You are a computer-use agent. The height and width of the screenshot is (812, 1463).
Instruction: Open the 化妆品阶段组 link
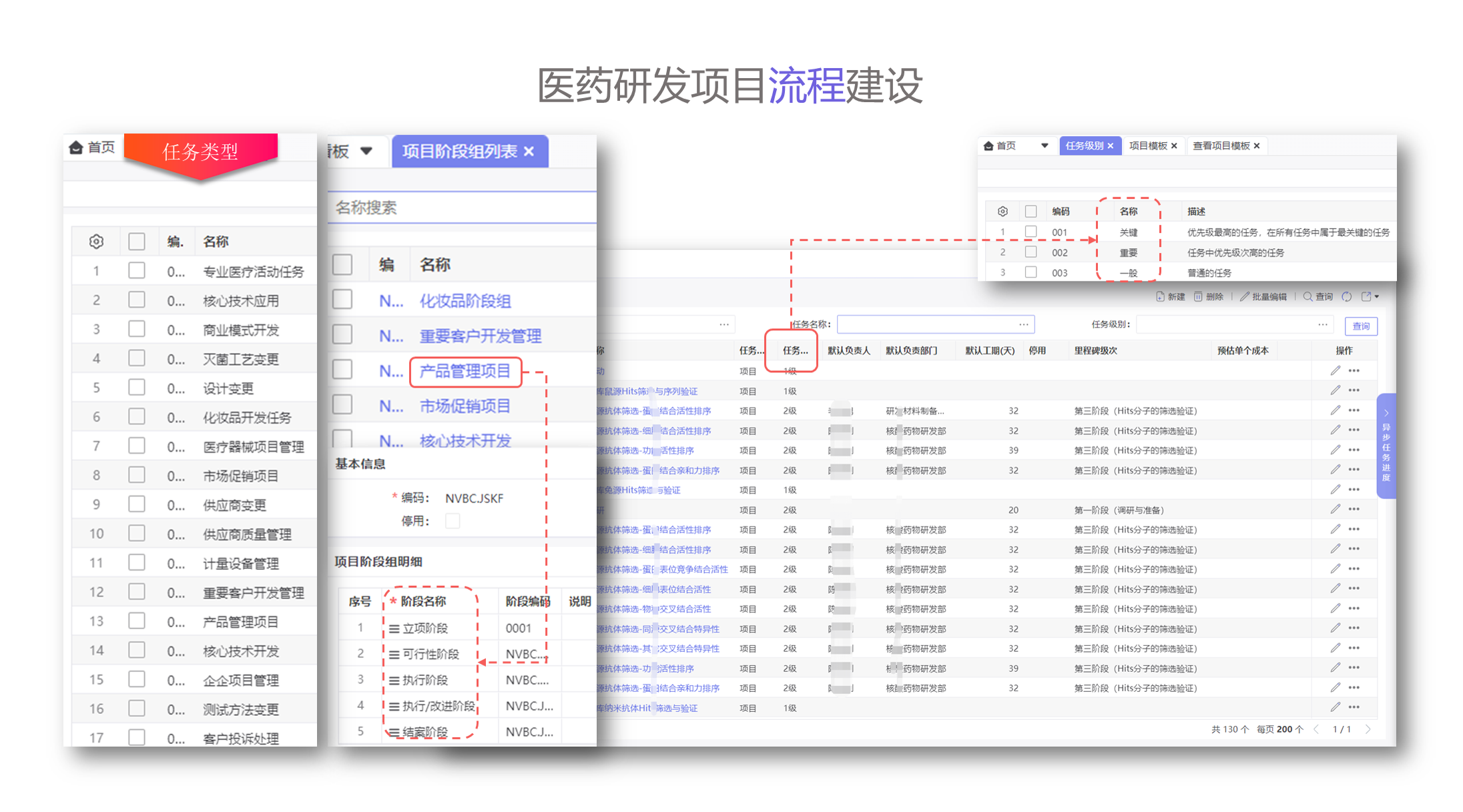tap(465, 301)
